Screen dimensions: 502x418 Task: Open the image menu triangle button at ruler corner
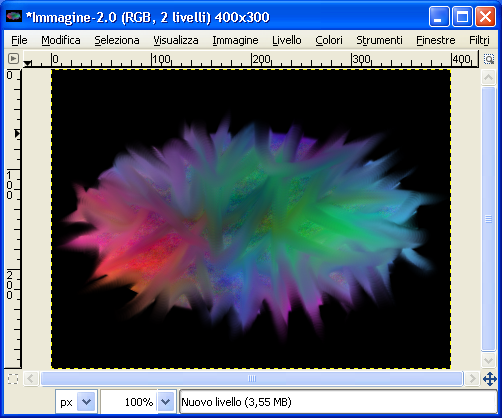coord(13,59)
